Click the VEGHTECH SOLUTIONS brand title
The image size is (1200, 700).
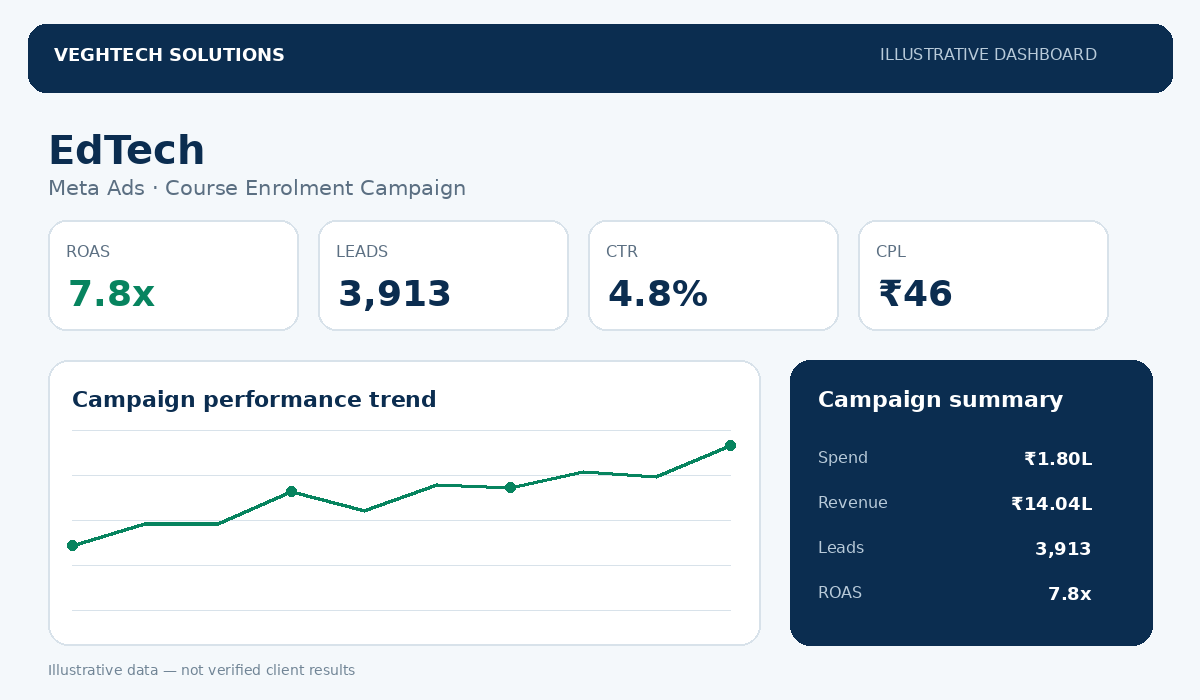(x=169, y=55)
